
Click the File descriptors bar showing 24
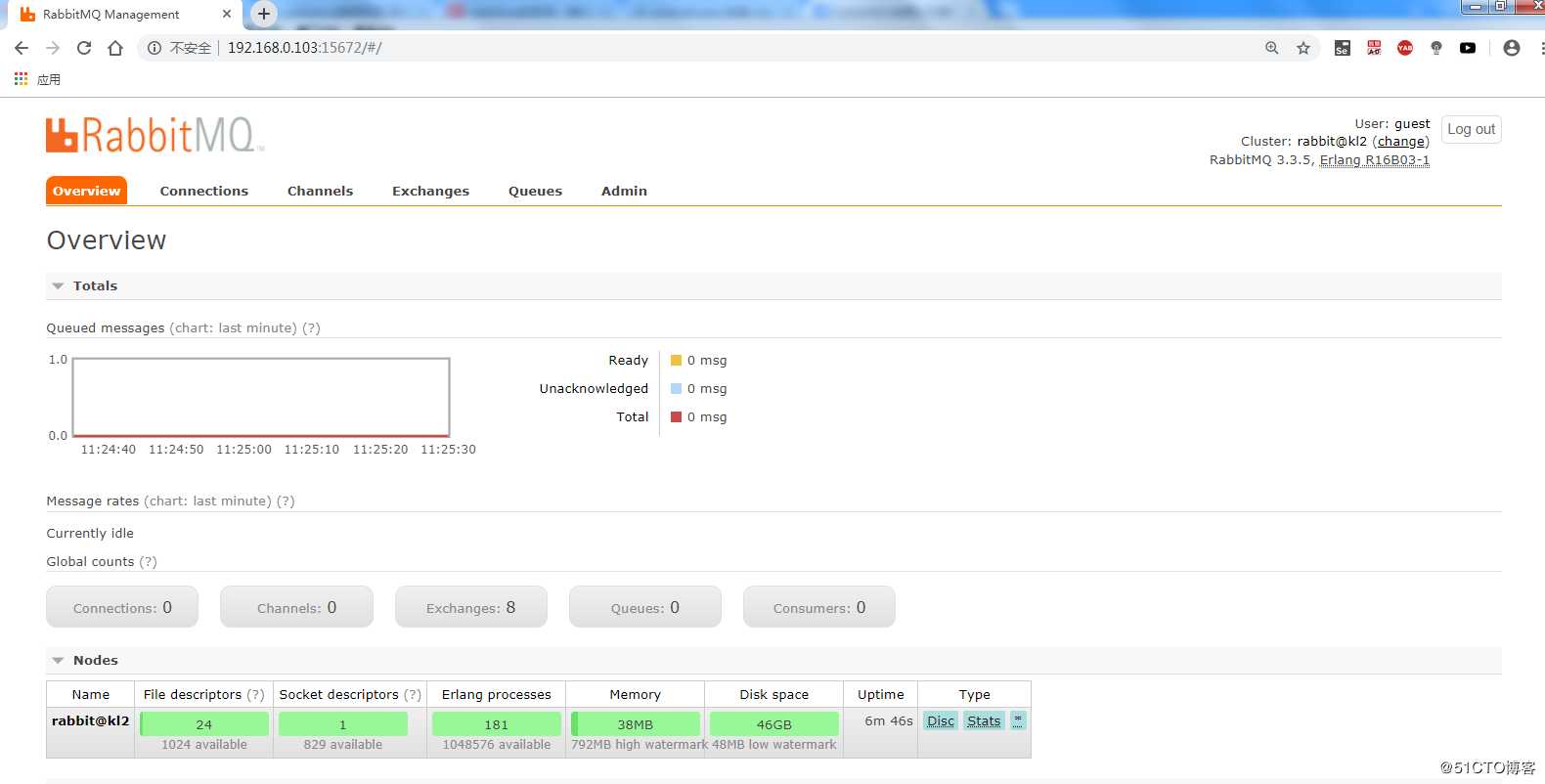pyautogui.click(x=204, y=724)
